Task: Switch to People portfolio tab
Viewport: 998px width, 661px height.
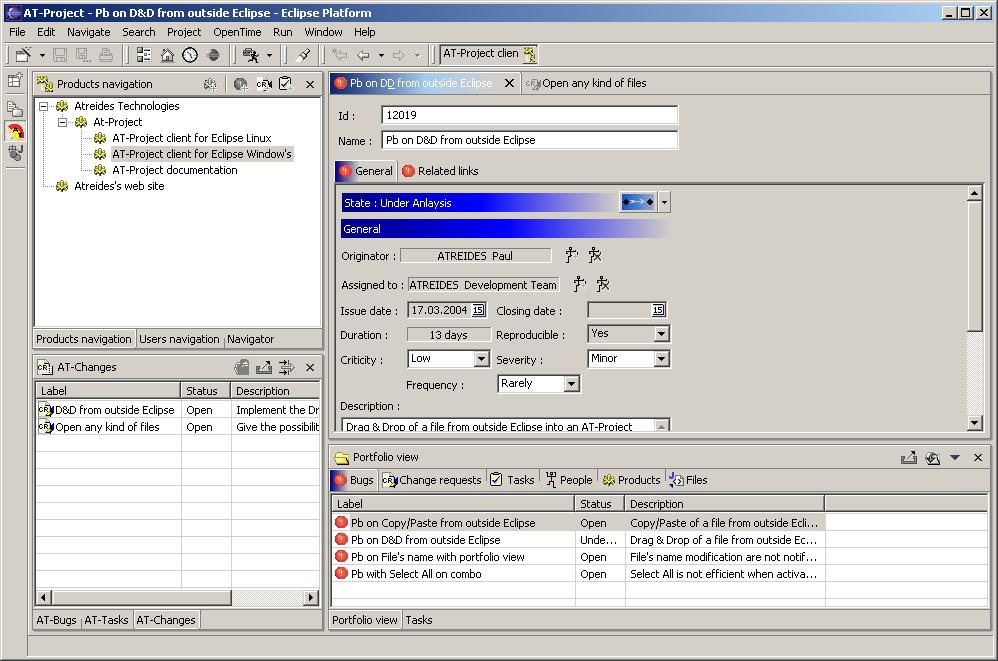Action: point(569,480)
